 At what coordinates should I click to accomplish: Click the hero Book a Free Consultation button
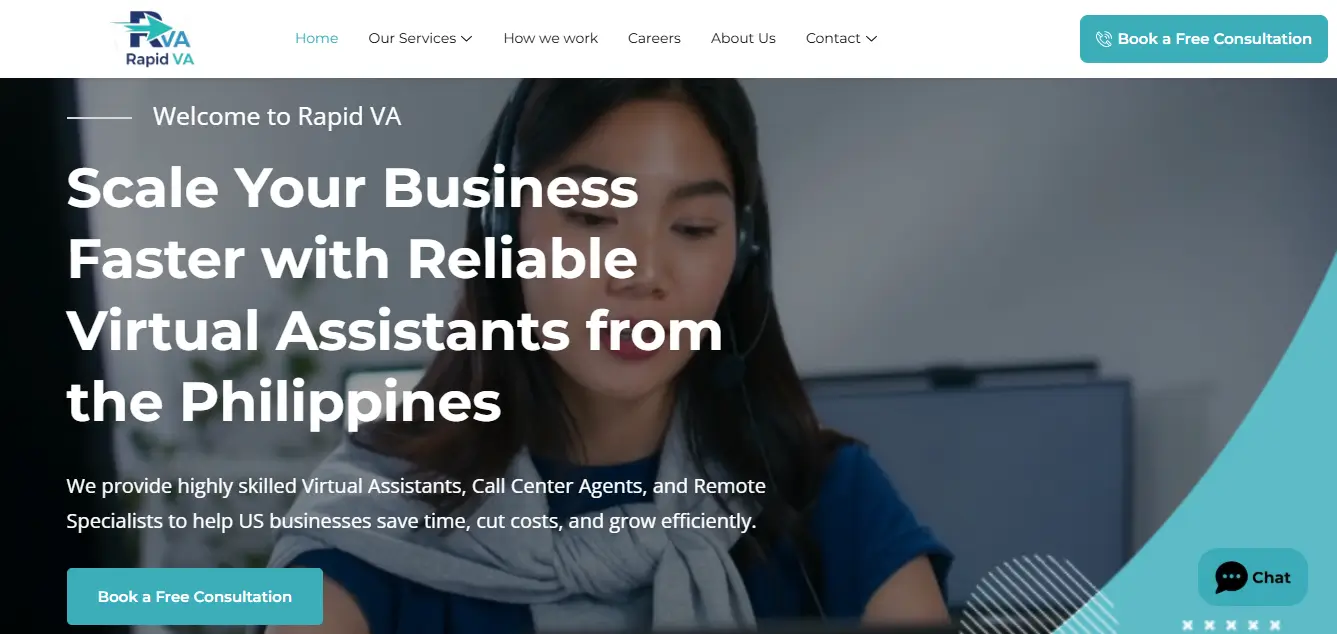(195, 596)
